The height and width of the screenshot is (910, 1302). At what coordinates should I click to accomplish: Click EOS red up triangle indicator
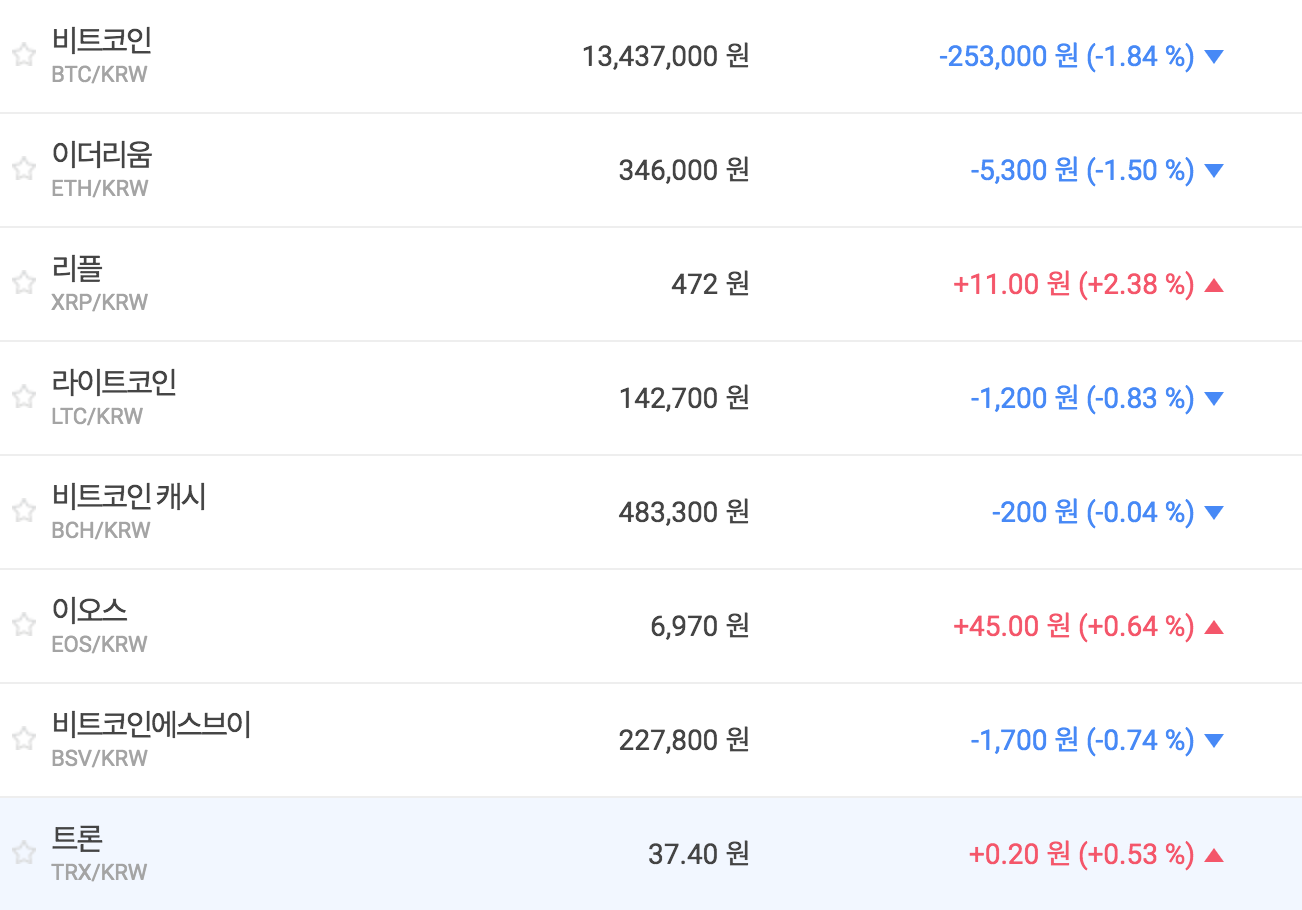pos(1214,627)
